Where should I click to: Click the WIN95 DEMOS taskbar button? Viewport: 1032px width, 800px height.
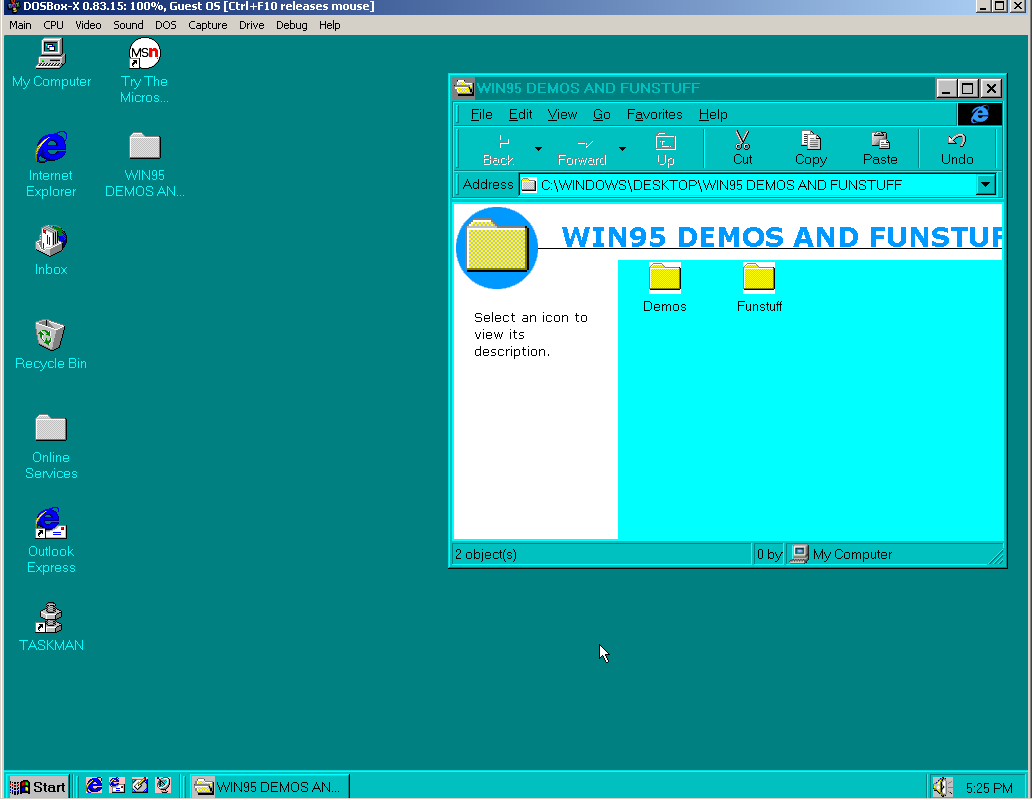pyautogui.click(x=269, y=787)
